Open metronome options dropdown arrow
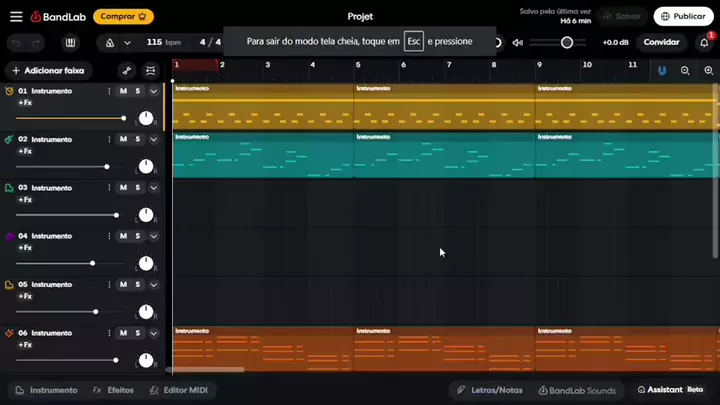The height and width of the screenshot is (405, 720). pos(127,43)
